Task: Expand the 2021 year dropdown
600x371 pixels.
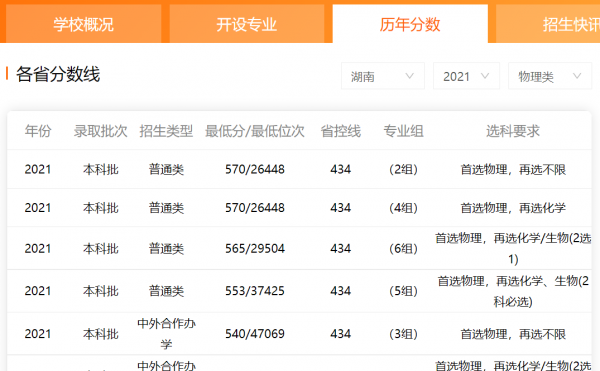Action: point(466,76)
